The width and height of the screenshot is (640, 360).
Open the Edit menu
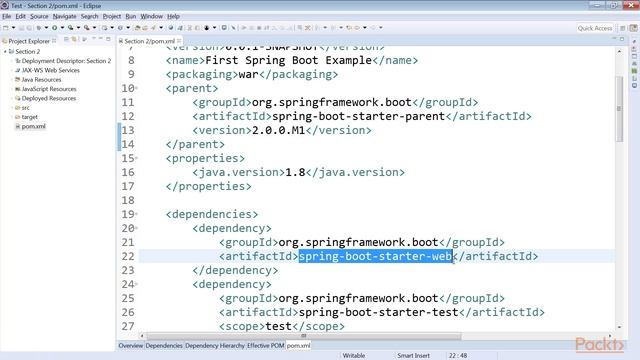pyautogui.click(x=20, y=16)
